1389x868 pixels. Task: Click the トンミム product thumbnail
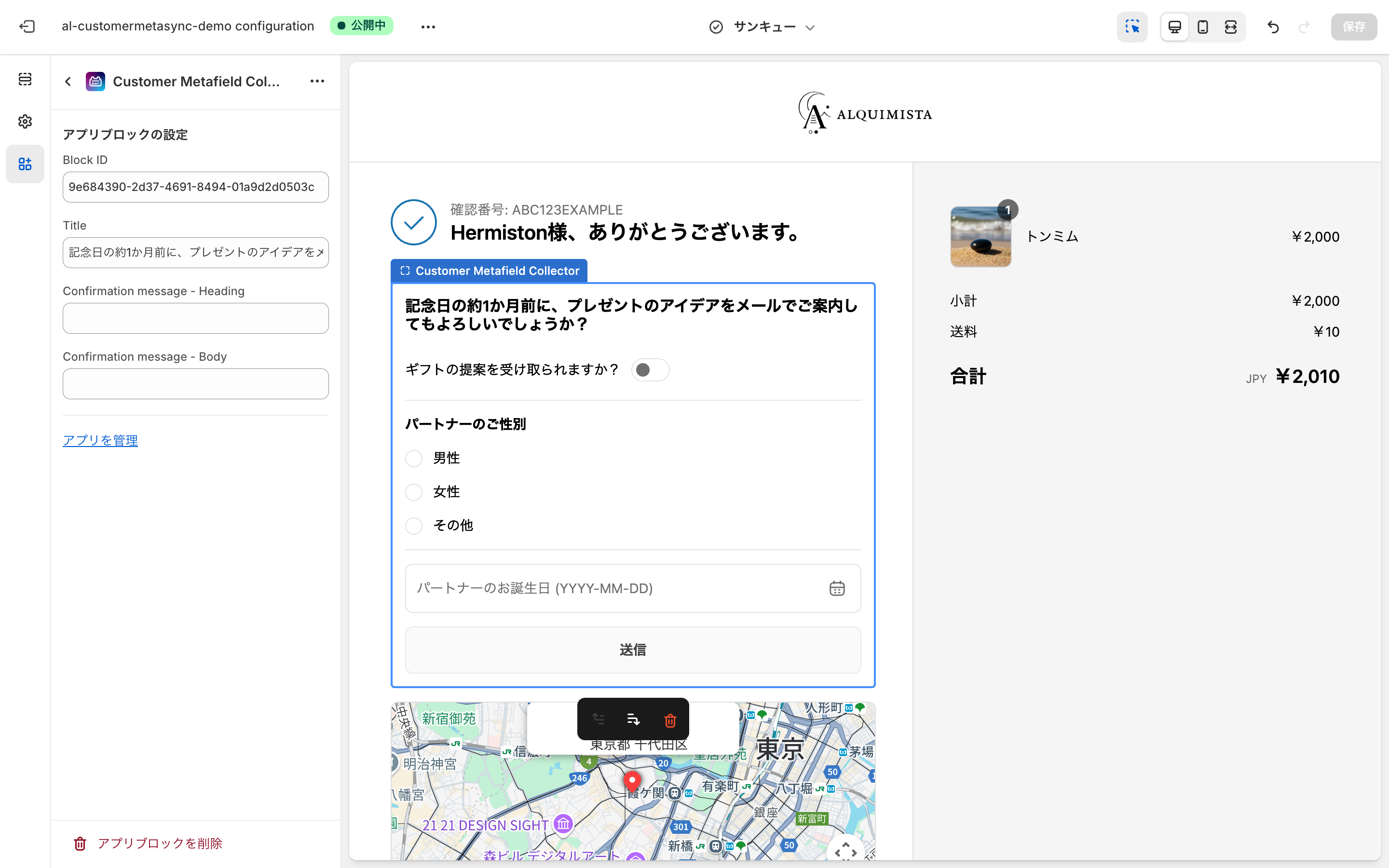(980, 236)
